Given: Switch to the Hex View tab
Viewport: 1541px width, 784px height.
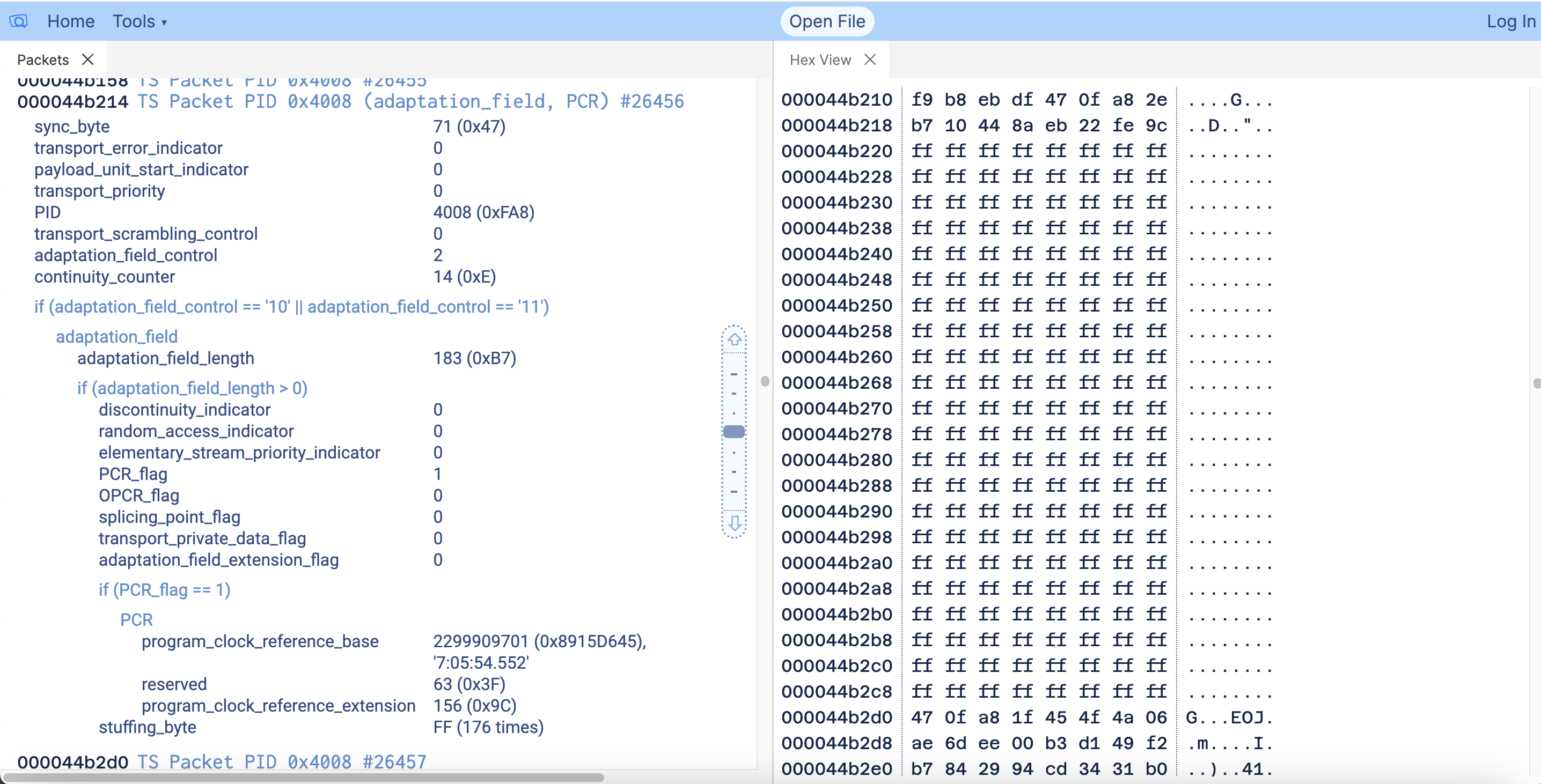Looking at the screenshot, I should pyautogui.click(x=820, y=59).
